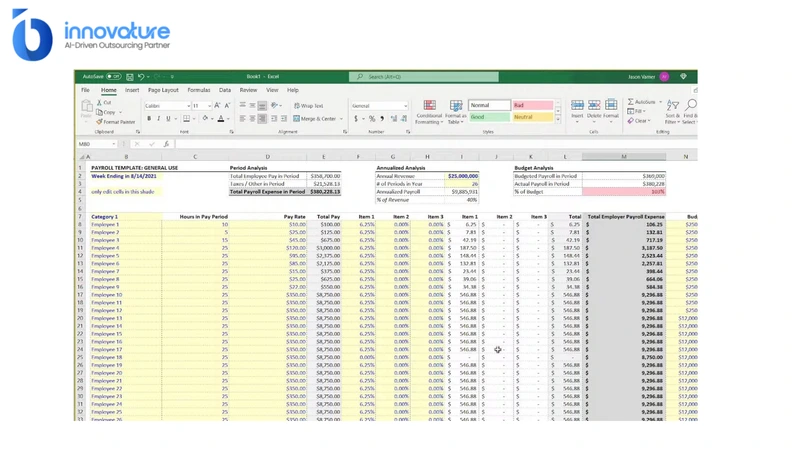Select column M header
The image size is (800, 450).
tap(623, 157)
